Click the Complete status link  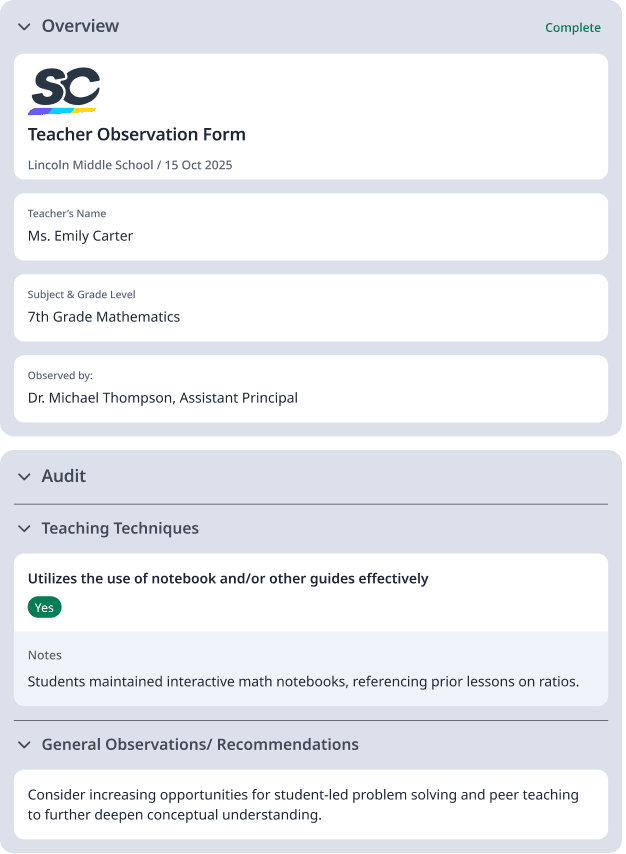(x=572, y=27)
